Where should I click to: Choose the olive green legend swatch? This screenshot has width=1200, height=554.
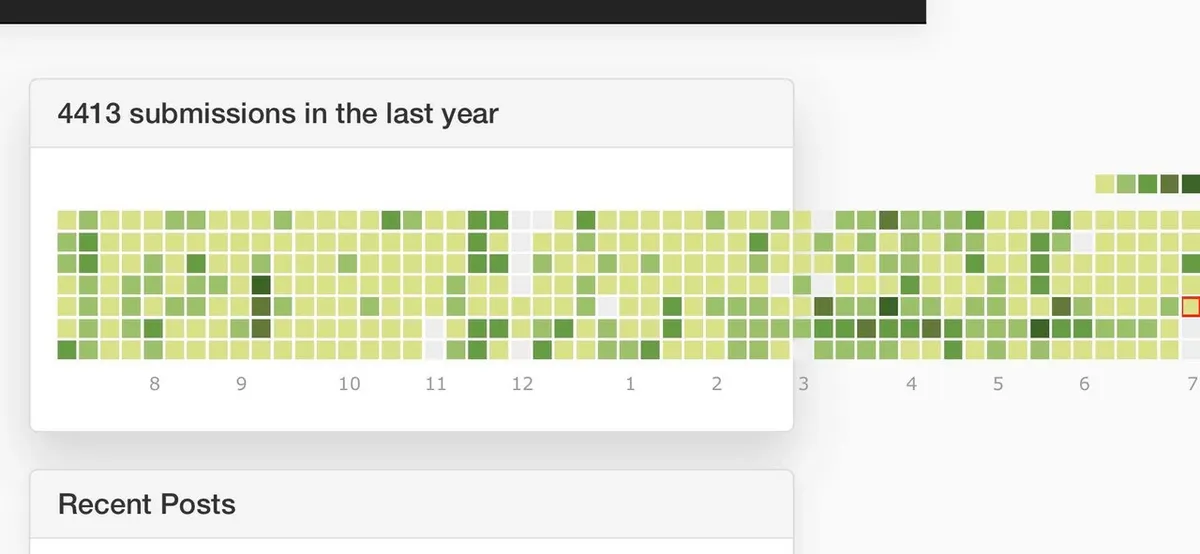[x=1169, y=184]
